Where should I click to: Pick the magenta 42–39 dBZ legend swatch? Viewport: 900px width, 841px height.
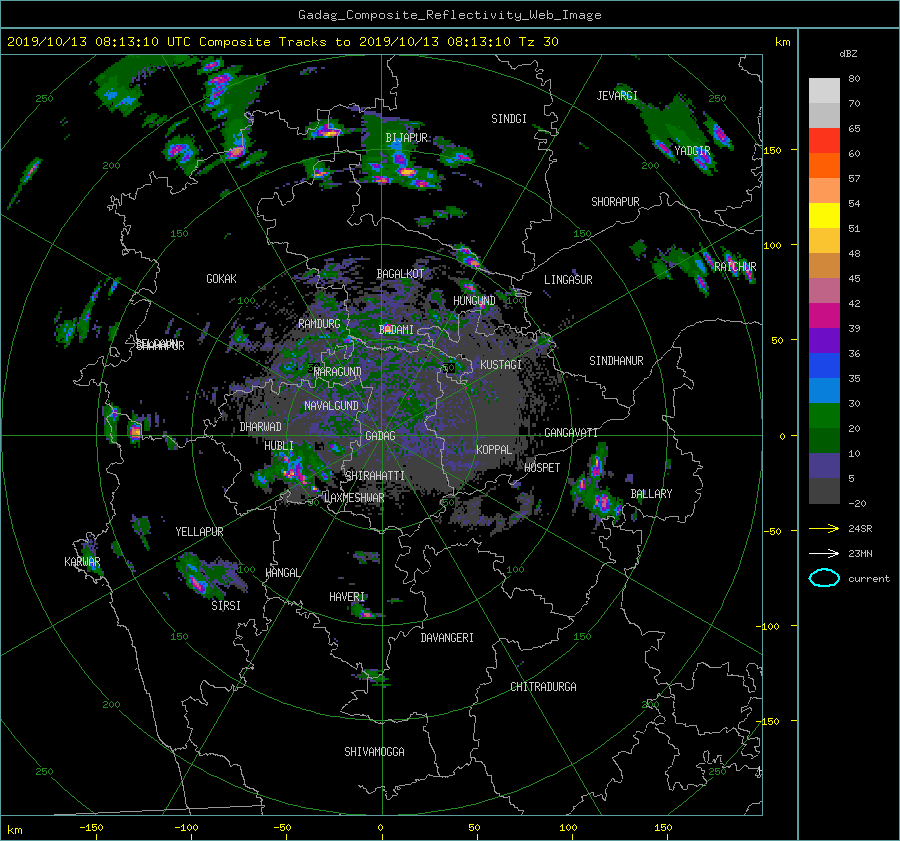(x=824, y=315)
